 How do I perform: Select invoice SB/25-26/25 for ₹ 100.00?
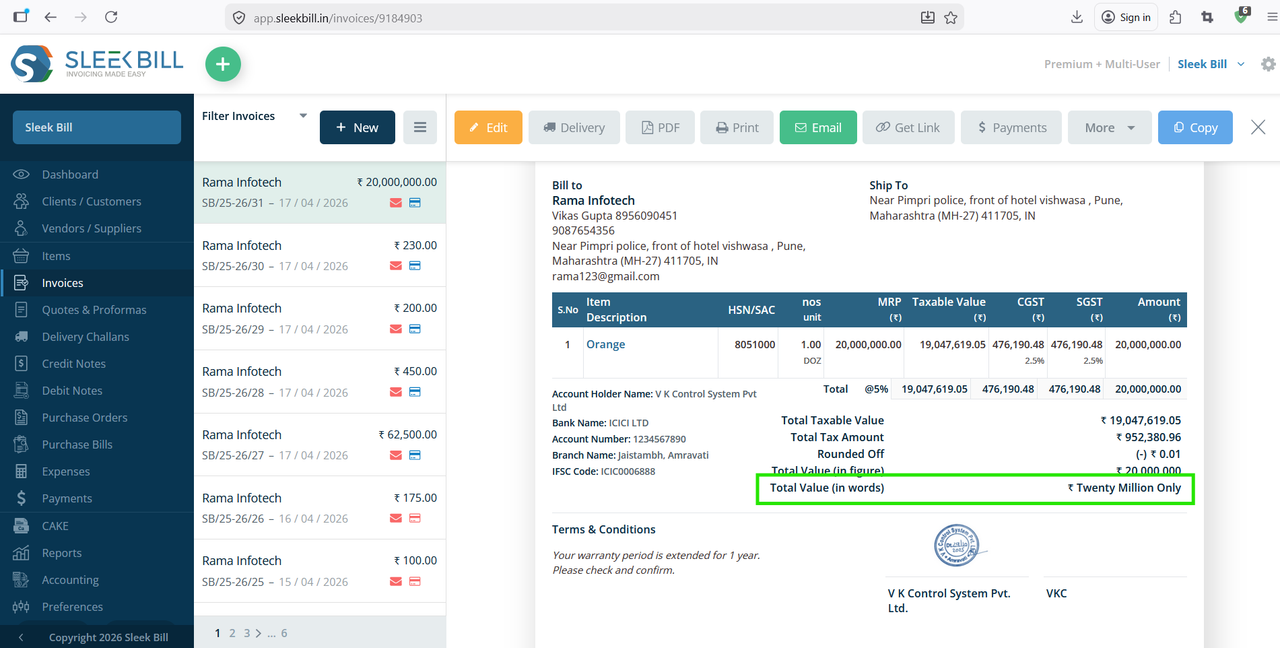pyautogui.click(x=319, y=570)
